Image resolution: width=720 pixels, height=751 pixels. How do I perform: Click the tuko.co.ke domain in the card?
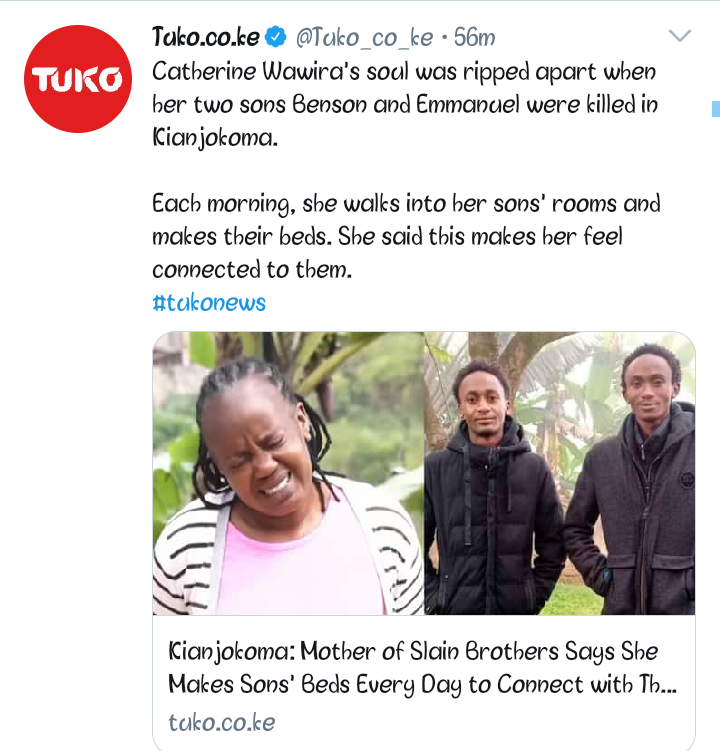coord(222,722)
